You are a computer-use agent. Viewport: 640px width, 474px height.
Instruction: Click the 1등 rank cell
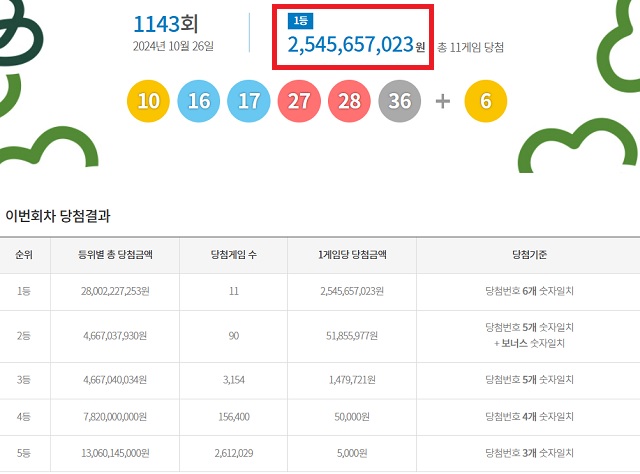pos(24,291)
